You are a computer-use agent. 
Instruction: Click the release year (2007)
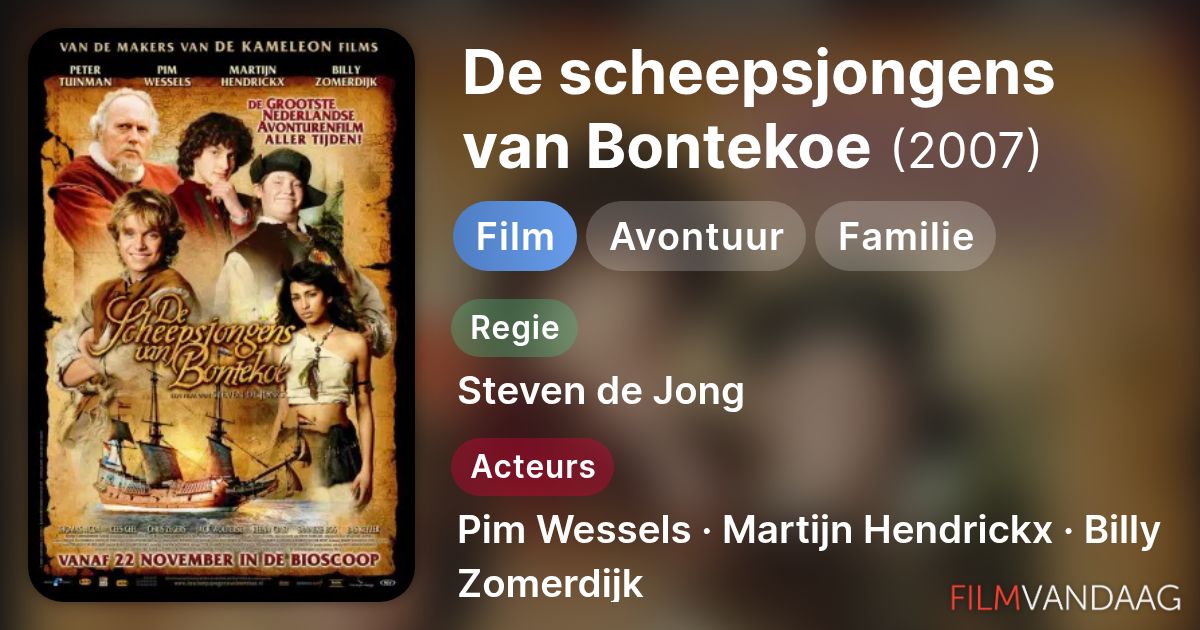966,150
